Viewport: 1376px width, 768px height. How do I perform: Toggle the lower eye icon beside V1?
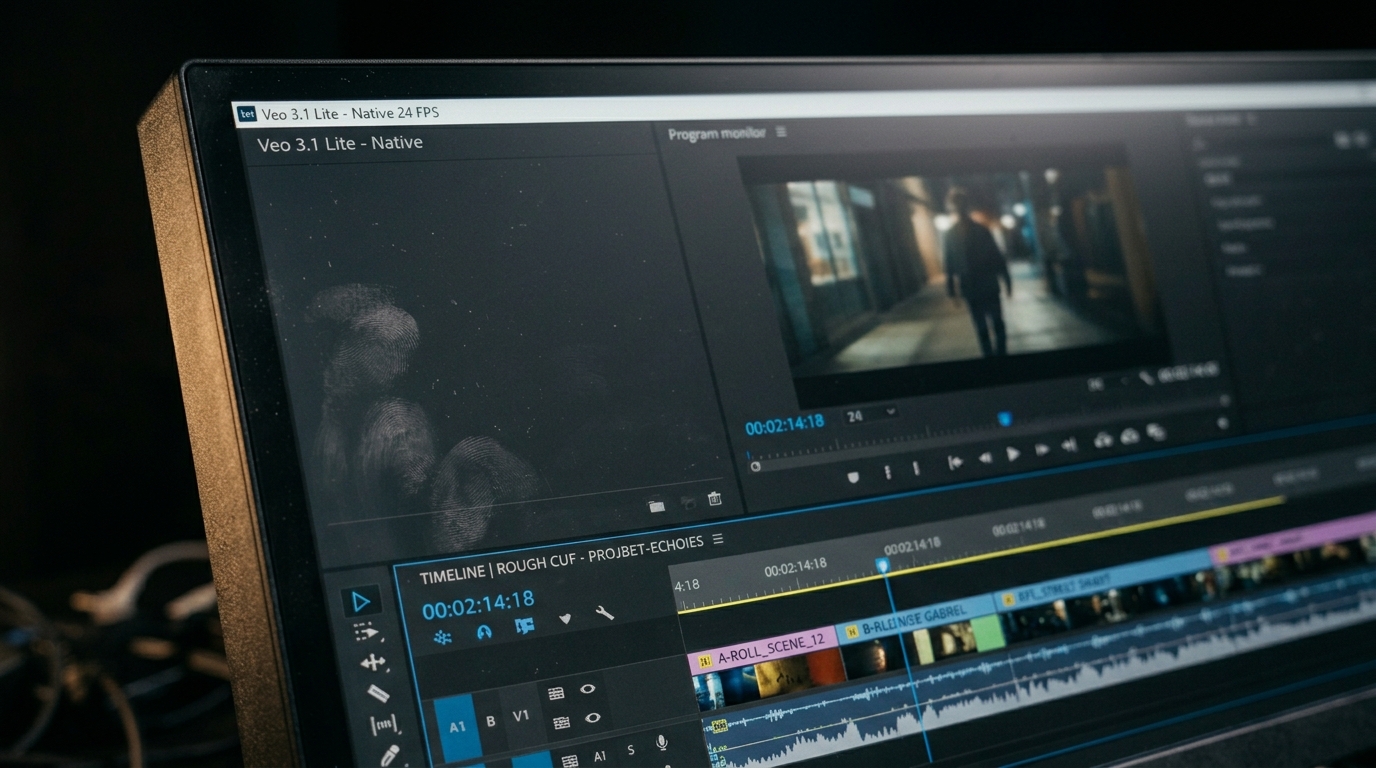click(592, 718)
